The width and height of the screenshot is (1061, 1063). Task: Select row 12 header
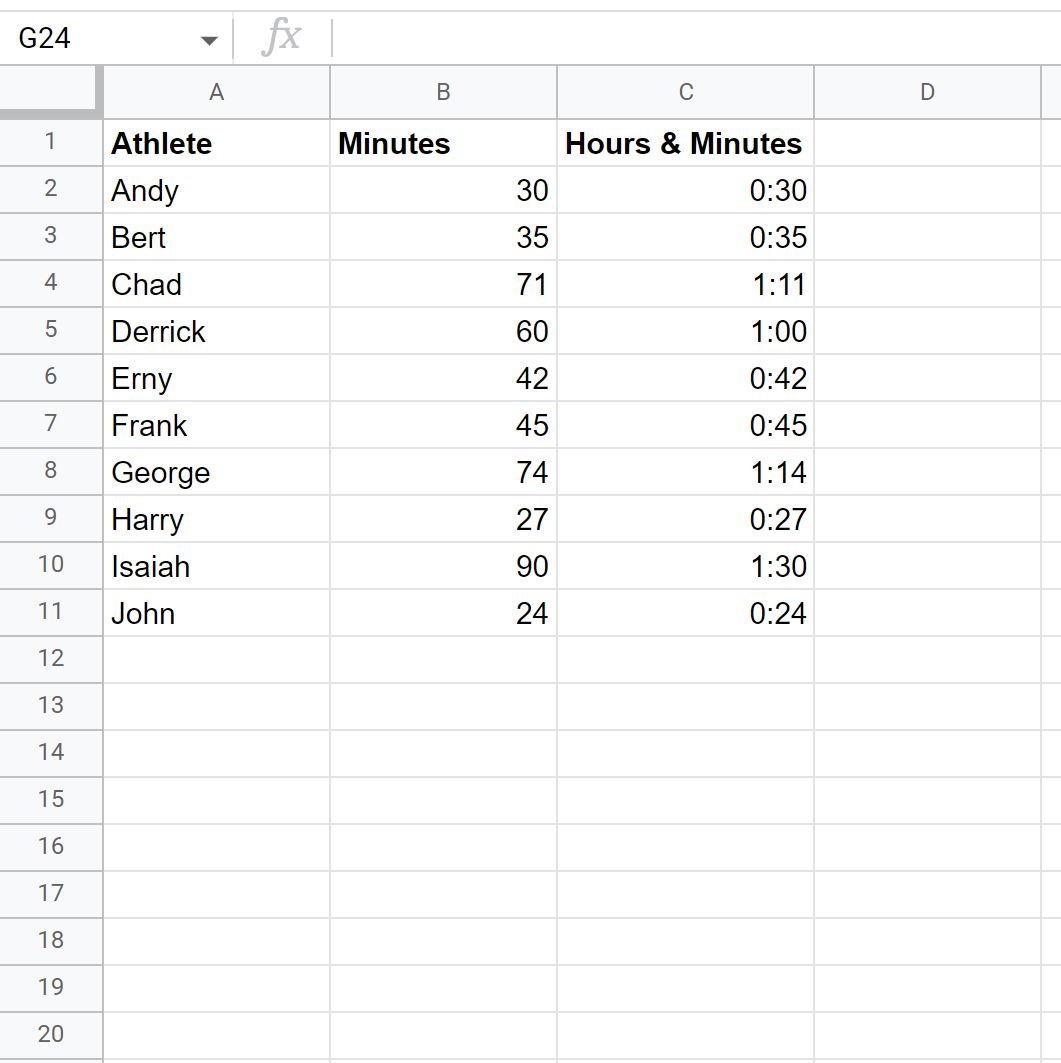point(51,659)
